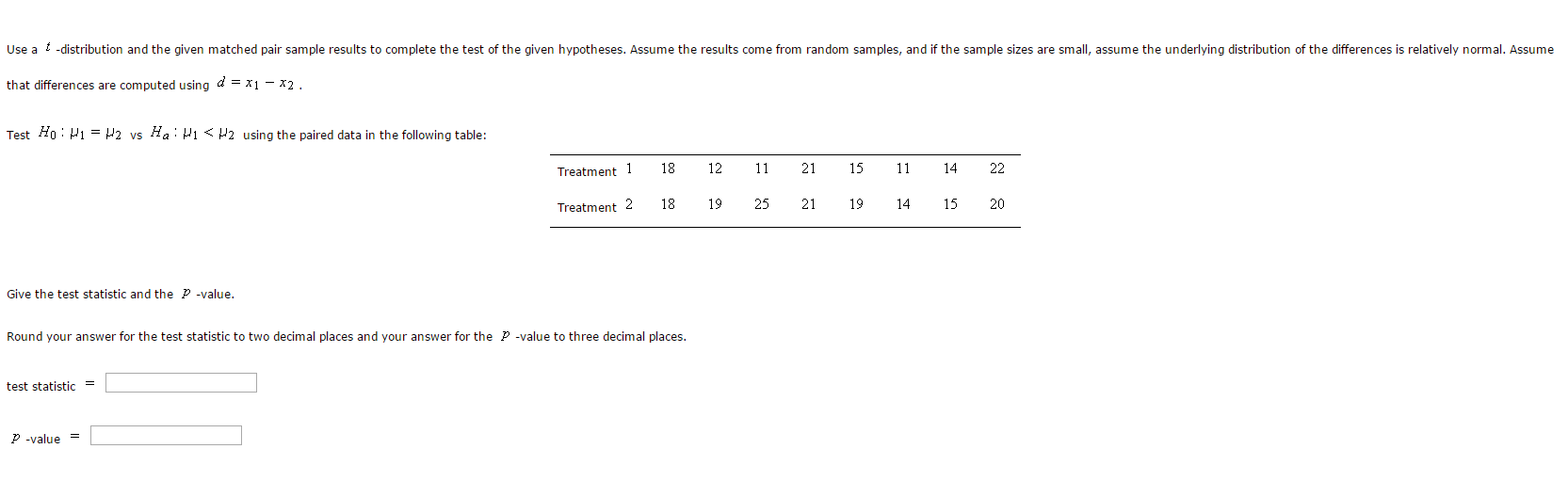Click value 15 in Treatment 1 row

(856, 168)
